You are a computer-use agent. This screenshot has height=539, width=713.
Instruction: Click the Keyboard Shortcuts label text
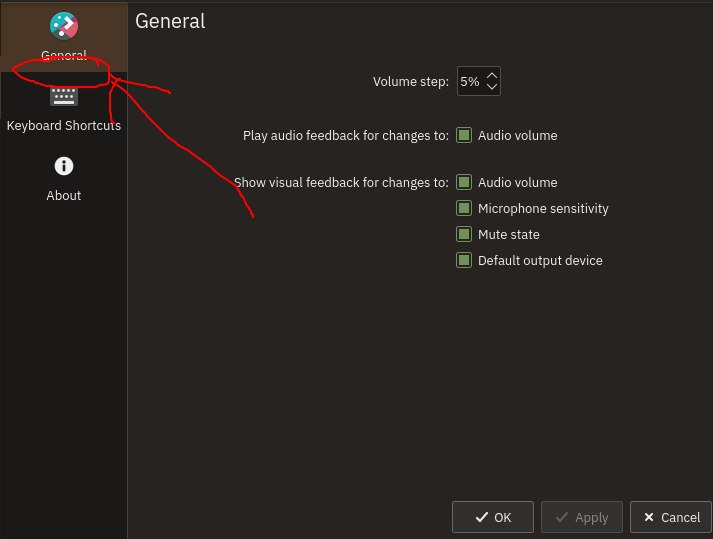point(64,126)
